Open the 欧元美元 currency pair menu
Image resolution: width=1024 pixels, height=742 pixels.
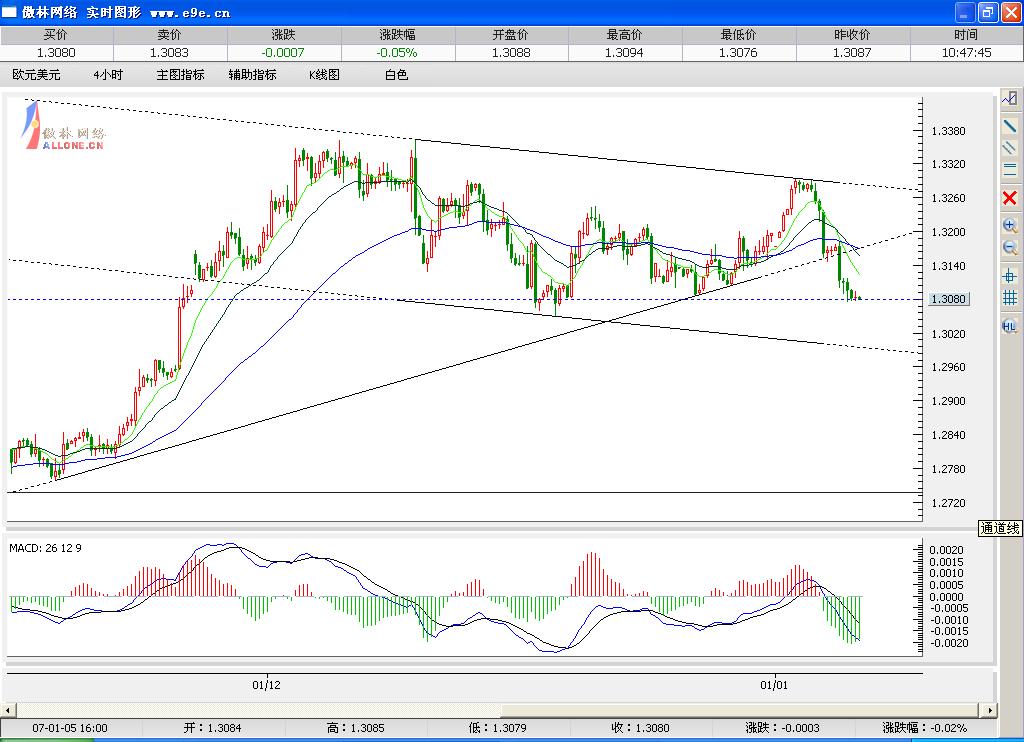[x=37, y=75]
